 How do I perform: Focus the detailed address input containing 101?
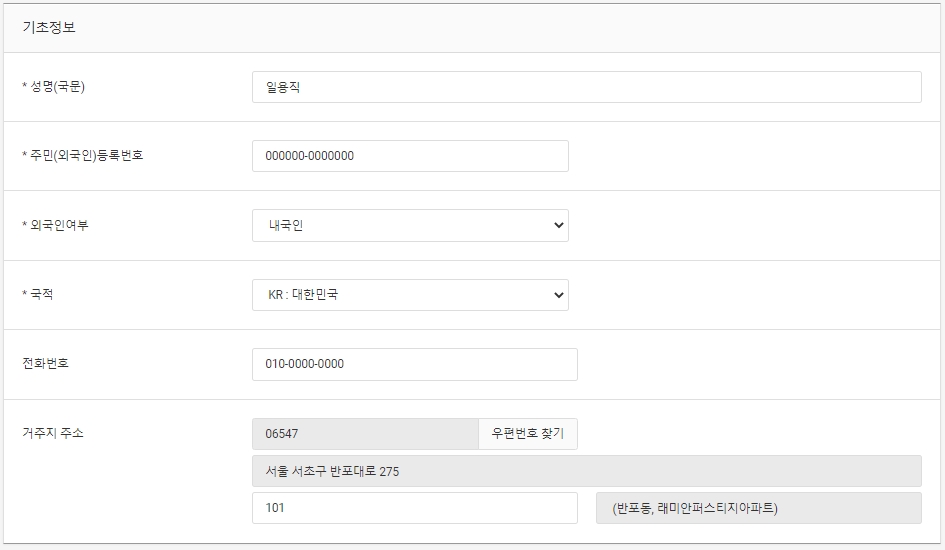[415, 508]
